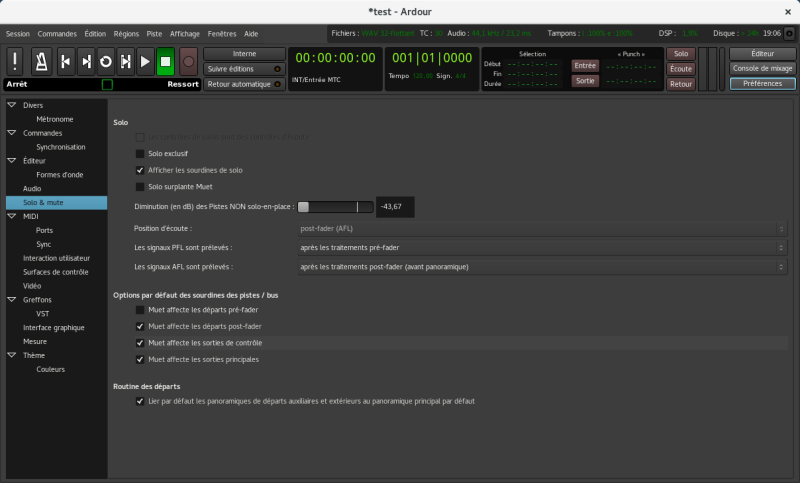Click the Écoute alert button
The height and width of the screenshot is (483, 800).
click(x=681, y=69)
